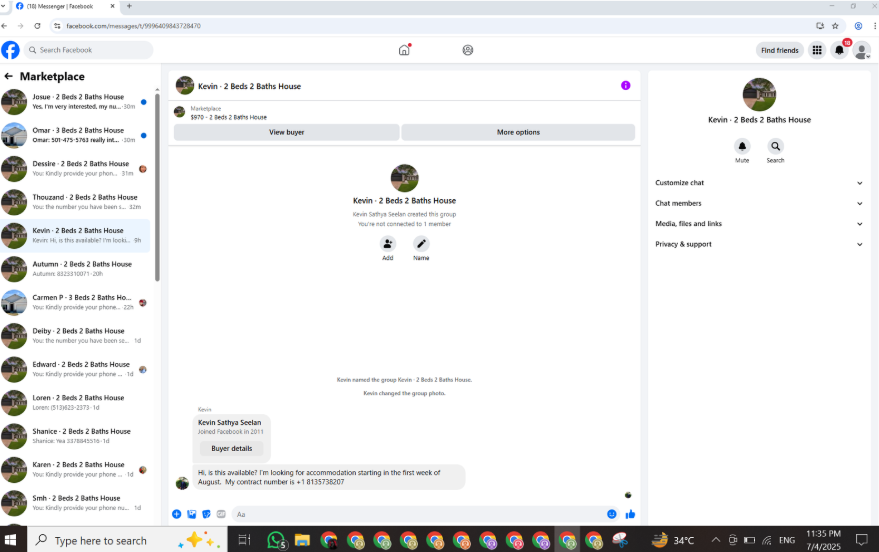The height and width of the screenshot is (552, 879).
Task: Open the account avatar menu
Action: pos(862,51)
